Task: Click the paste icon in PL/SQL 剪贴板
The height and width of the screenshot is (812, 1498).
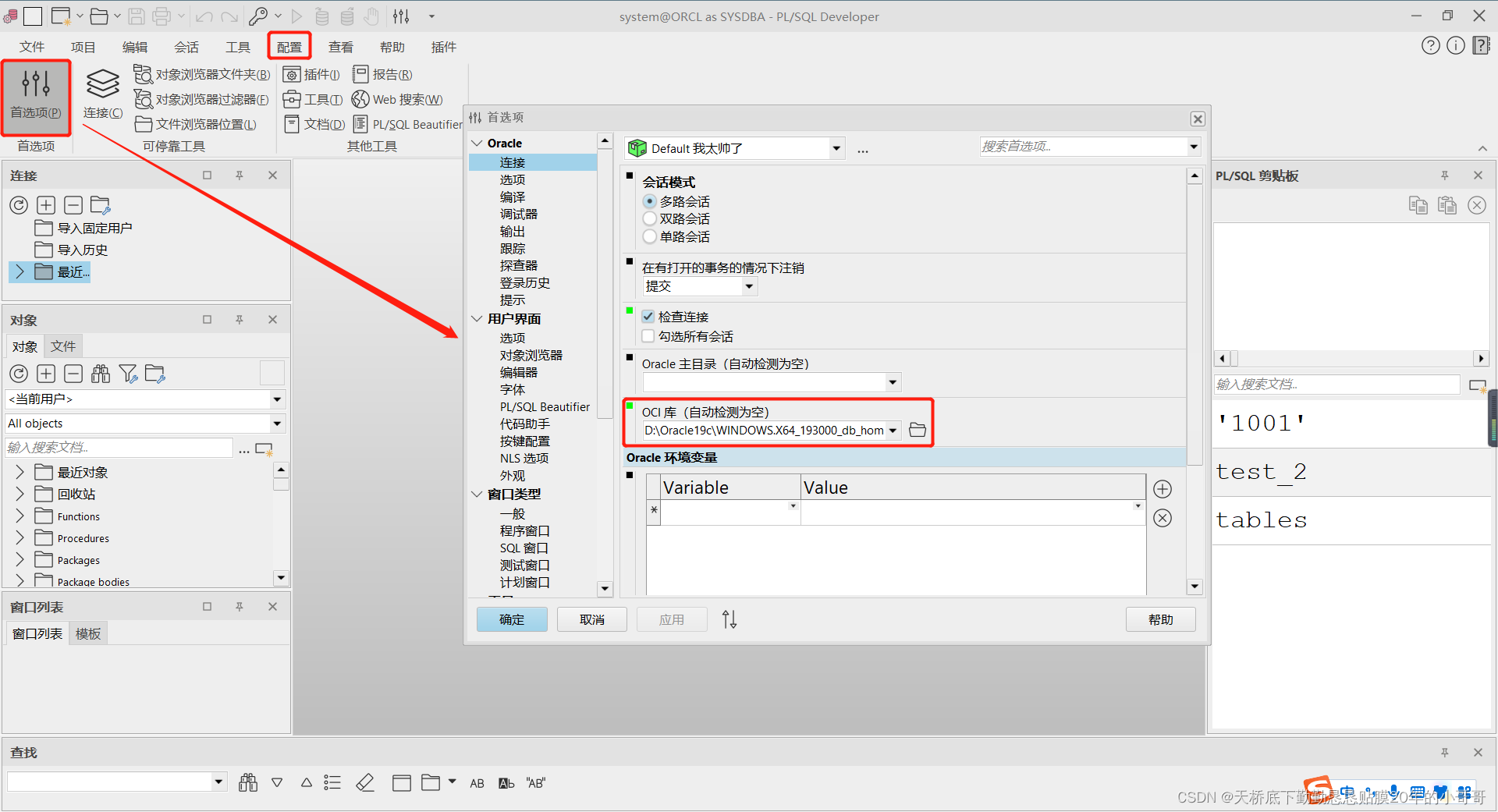Action: coord(1447,205)
